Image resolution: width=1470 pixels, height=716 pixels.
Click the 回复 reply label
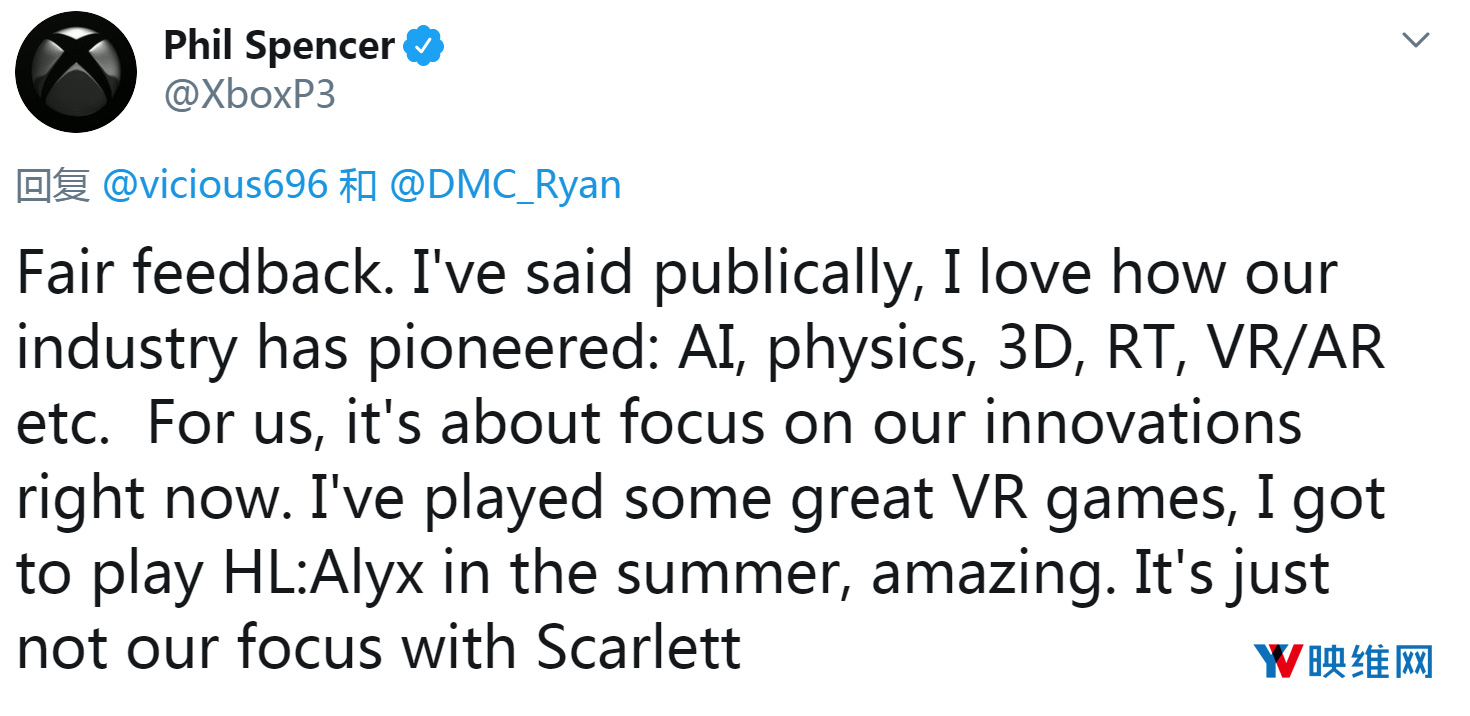54,186
